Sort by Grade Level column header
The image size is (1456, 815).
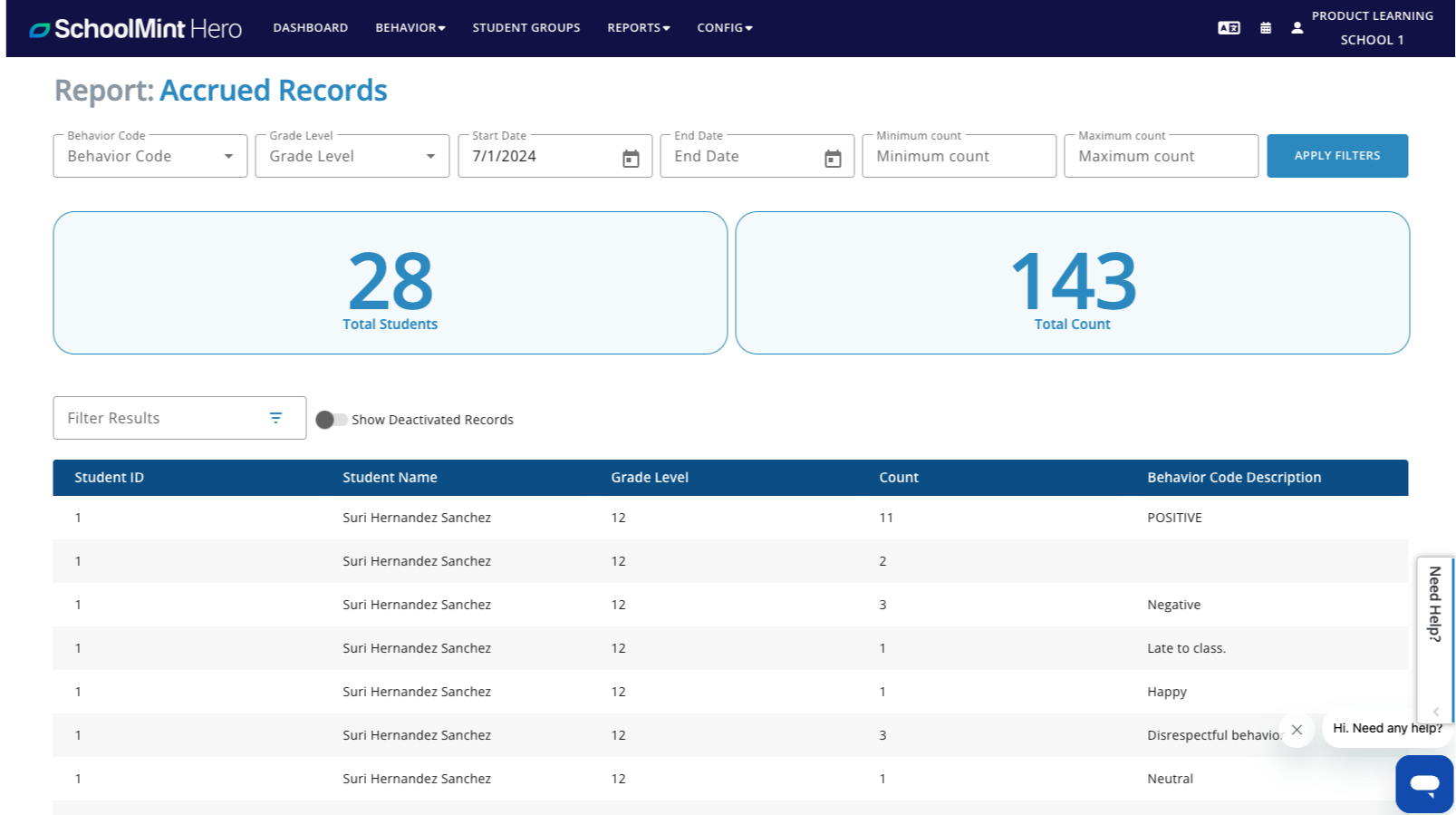(x=650, y=478)
